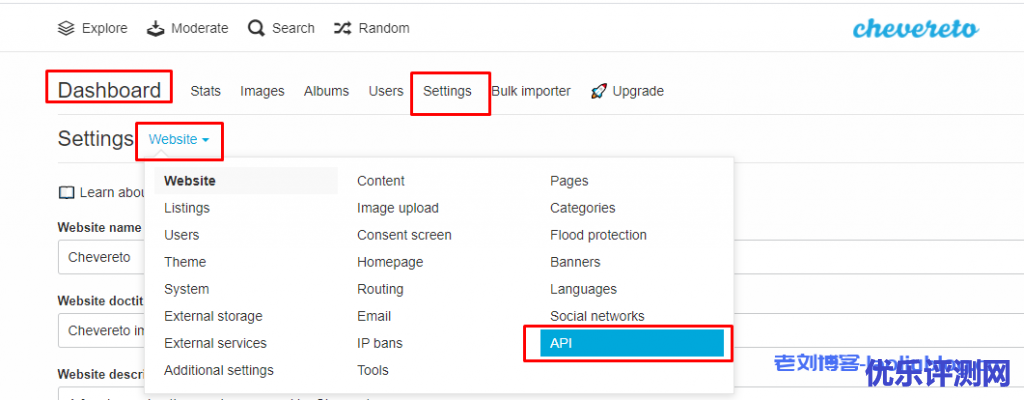
Task: Open the Settings tab
Action: [x=447, y=91]
